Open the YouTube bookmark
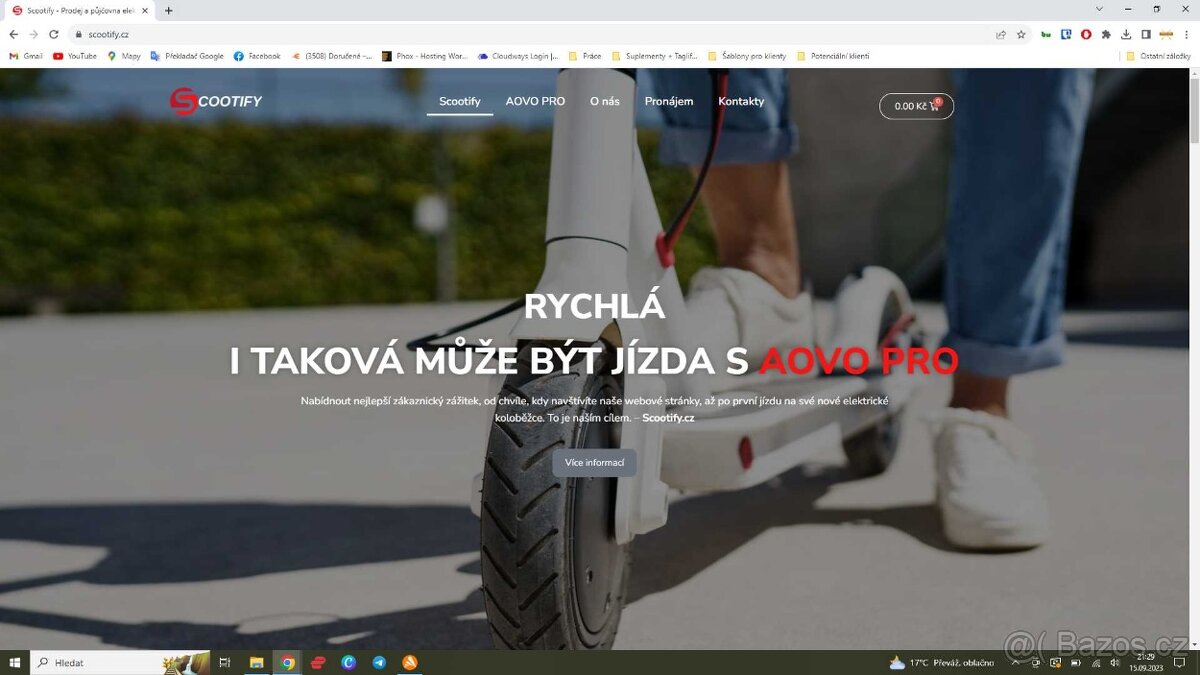The width and height of the screenshot is (1200, 675). pyautogui.click(x=75, y=56)
